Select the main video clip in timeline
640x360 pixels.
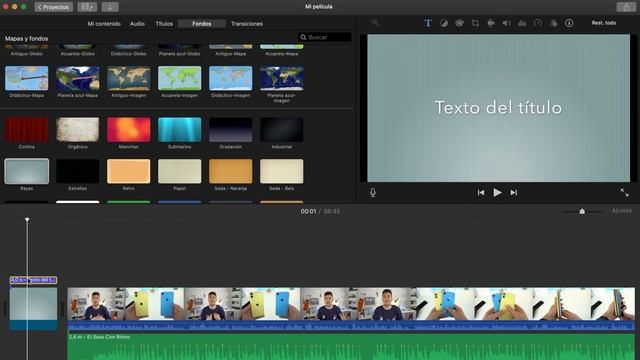click(351, 304)
